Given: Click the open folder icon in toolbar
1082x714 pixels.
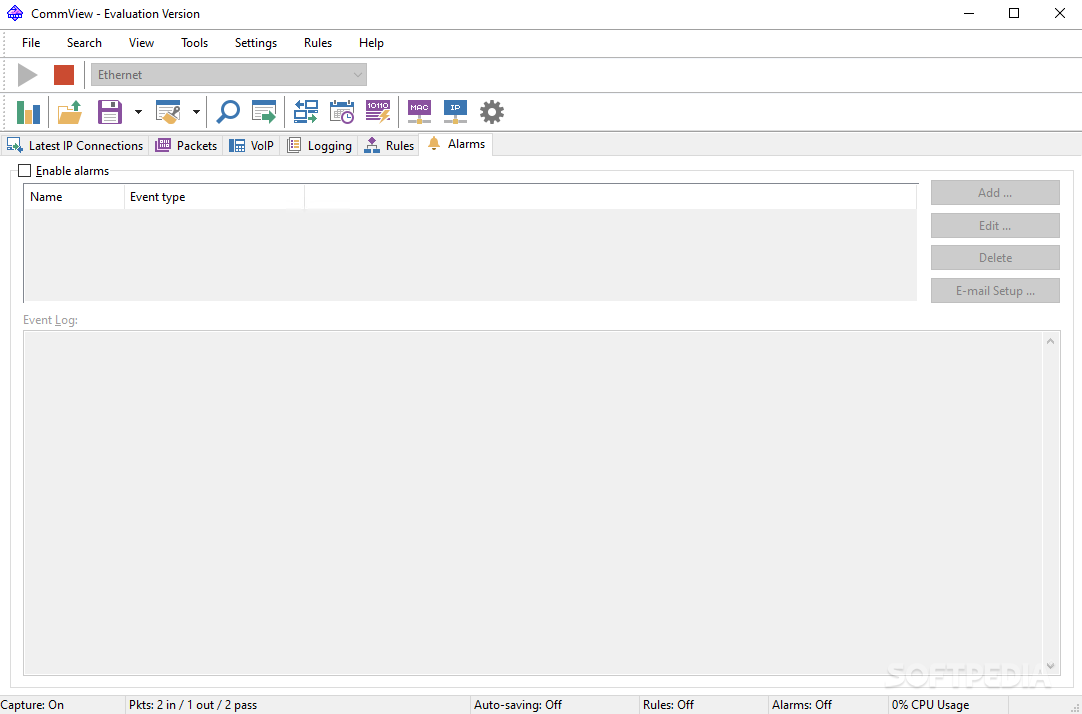Looking at the screenshot, I should coord(70,112).
